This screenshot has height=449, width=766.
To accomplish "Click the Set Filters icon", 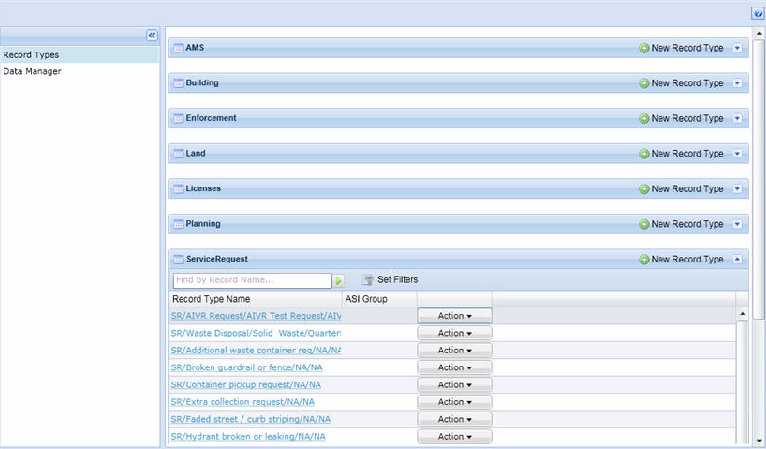I will pyautogui.click(x=367, y=280).
